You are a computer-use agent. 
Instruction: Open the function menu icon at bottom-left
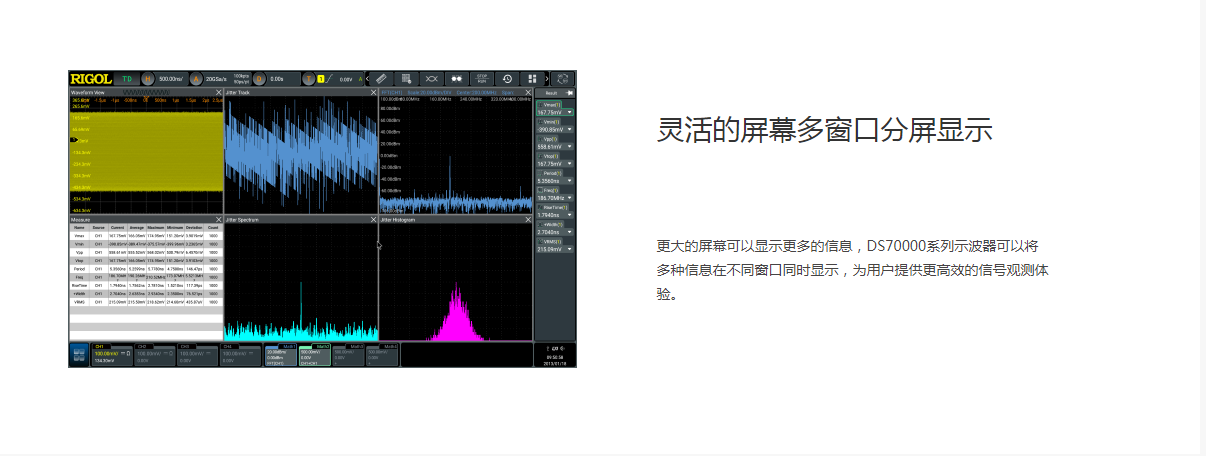[x=79, y=354]
